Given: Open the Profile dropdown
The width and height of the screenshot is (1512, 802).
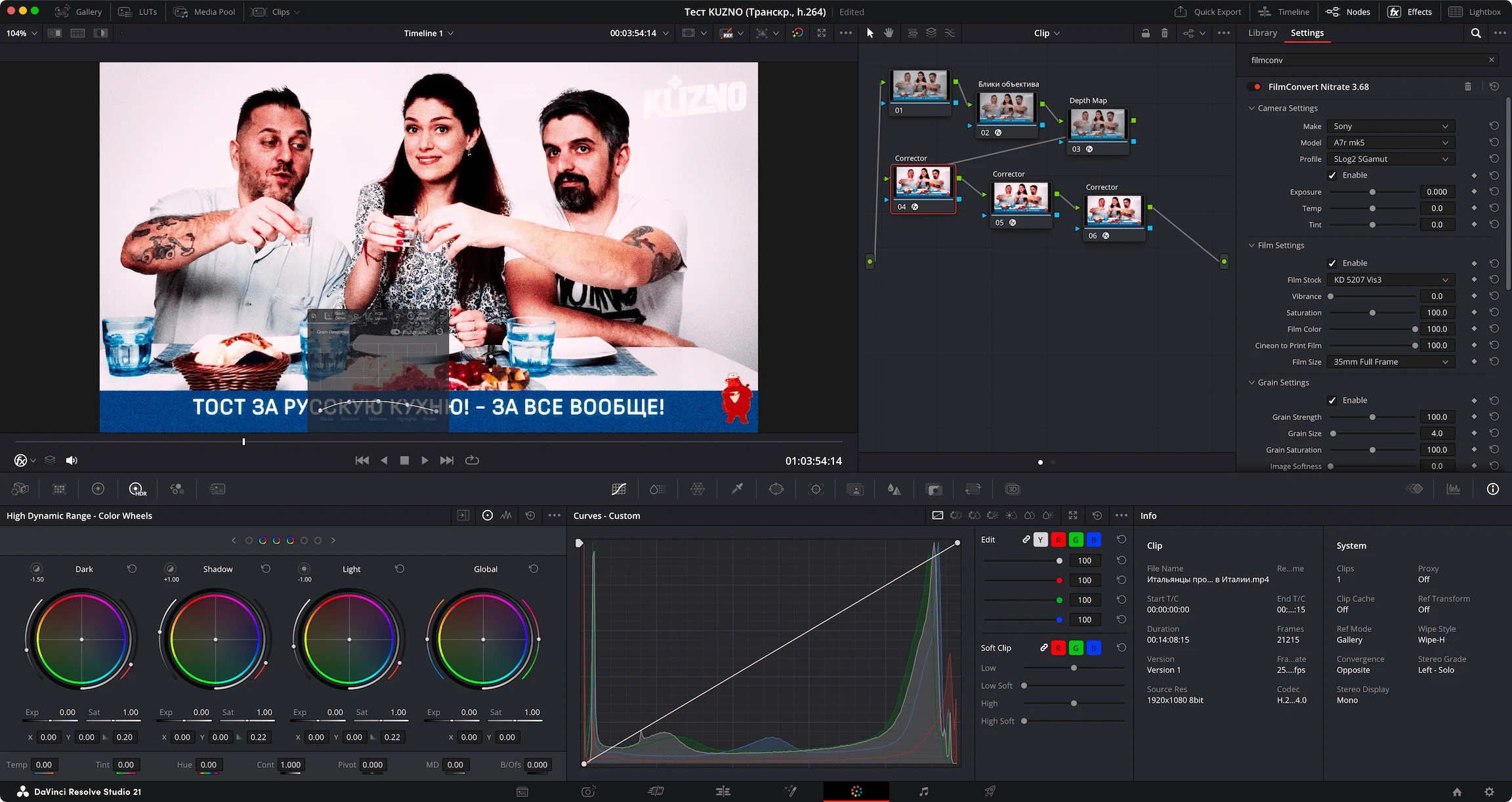Looking at the screenshot, I should tap(1391, 159).
